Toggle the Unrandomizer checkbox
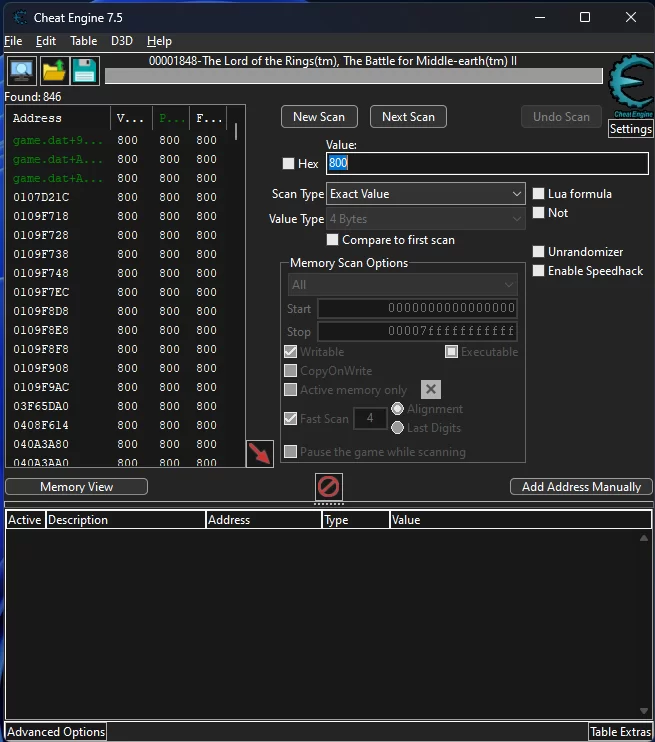 pyautogui.click(x=538, y=252)
